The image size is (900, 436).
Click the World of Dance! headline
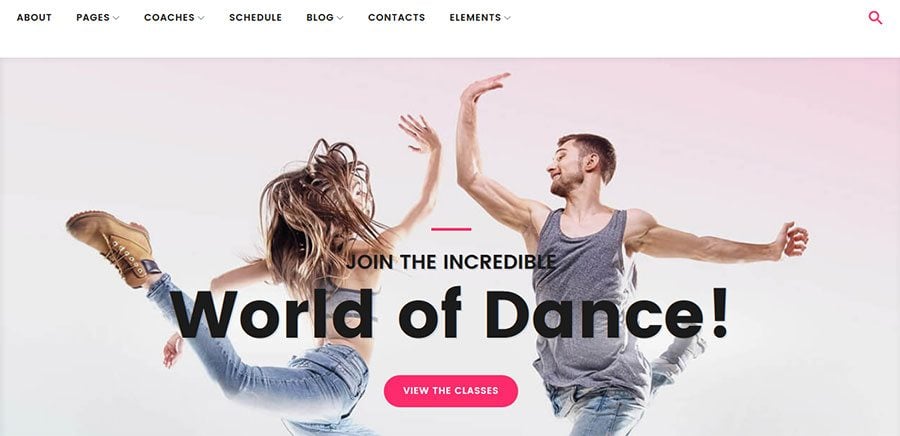[451, 314]
